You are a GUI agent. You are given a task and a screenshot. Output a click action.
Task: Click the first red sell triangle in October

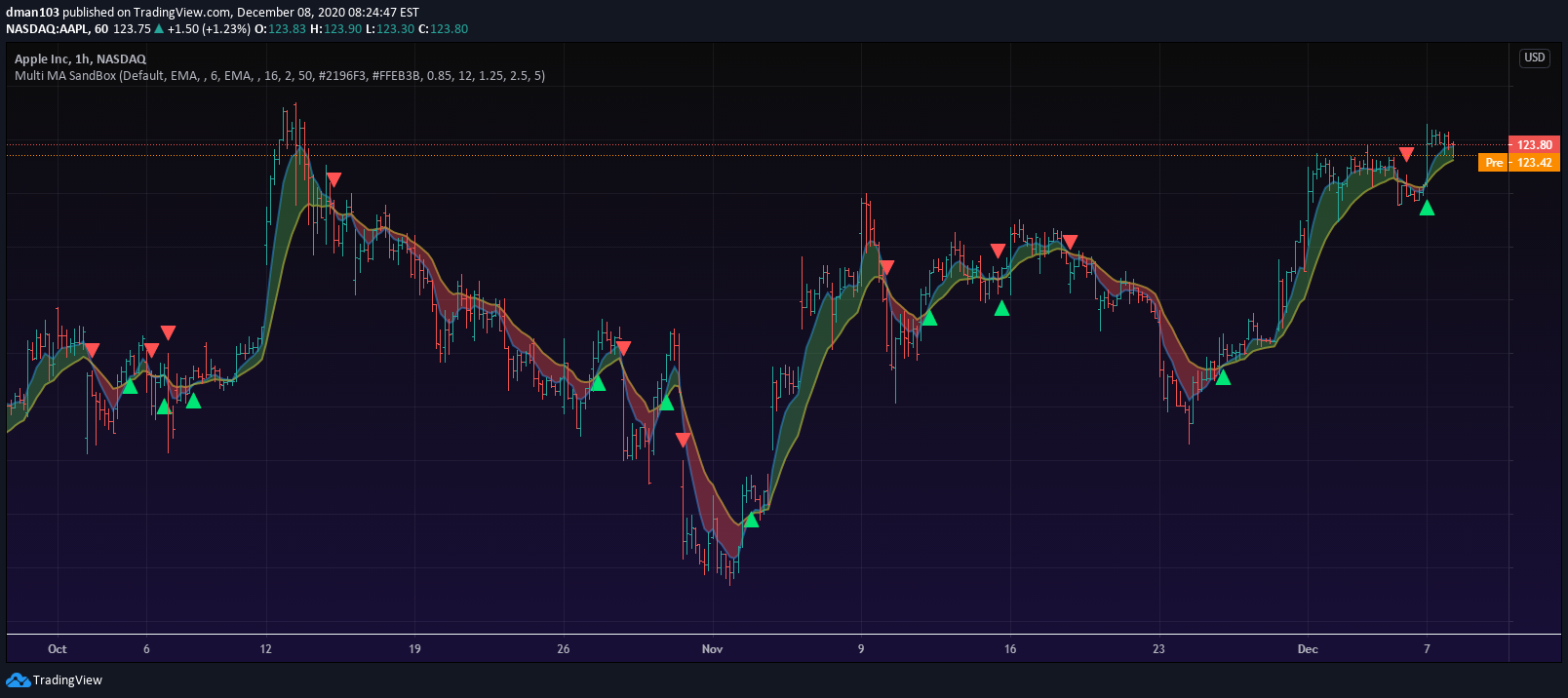92,350
